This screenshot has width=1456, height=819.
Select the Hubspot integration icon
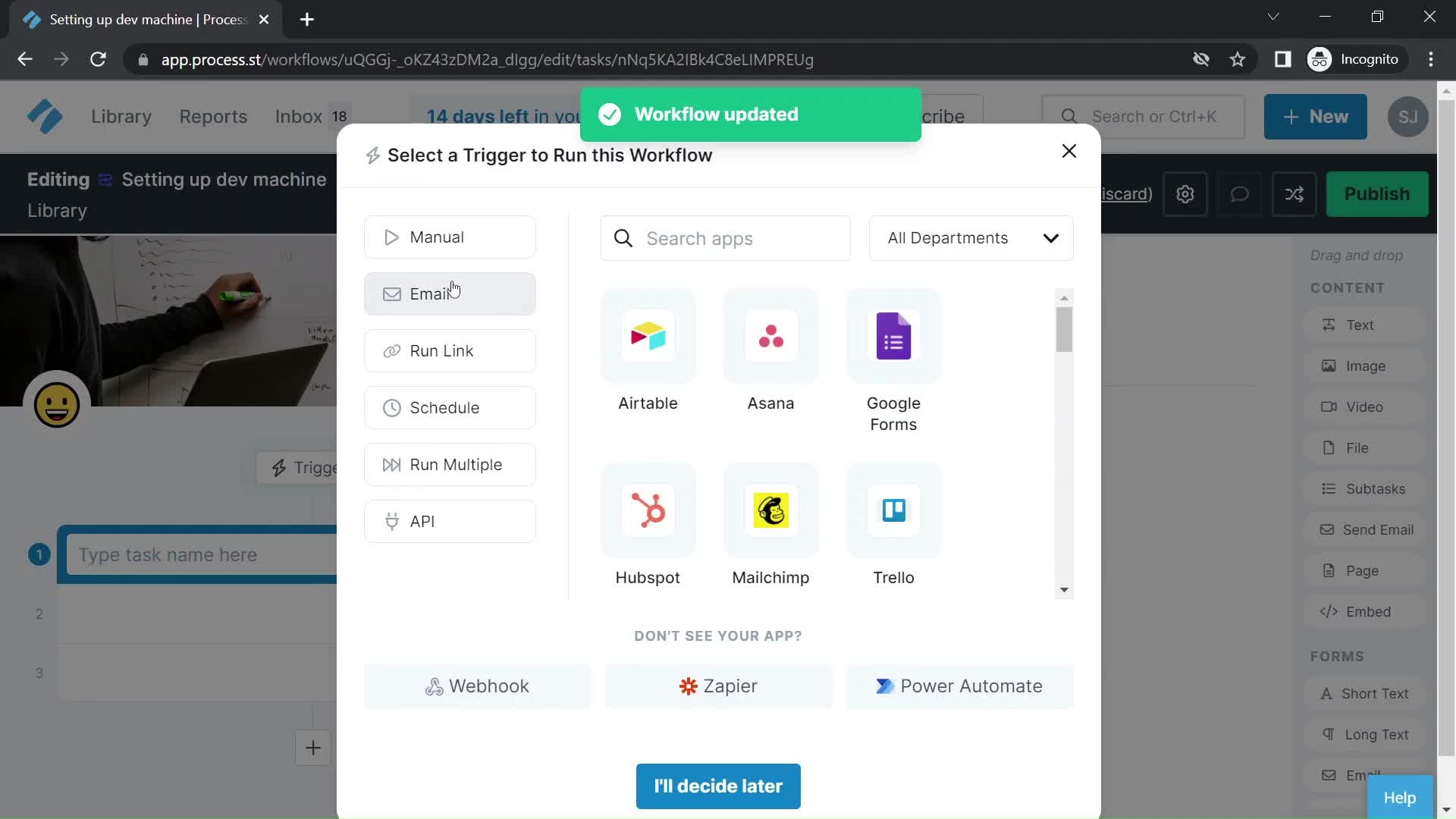(648, 510)
